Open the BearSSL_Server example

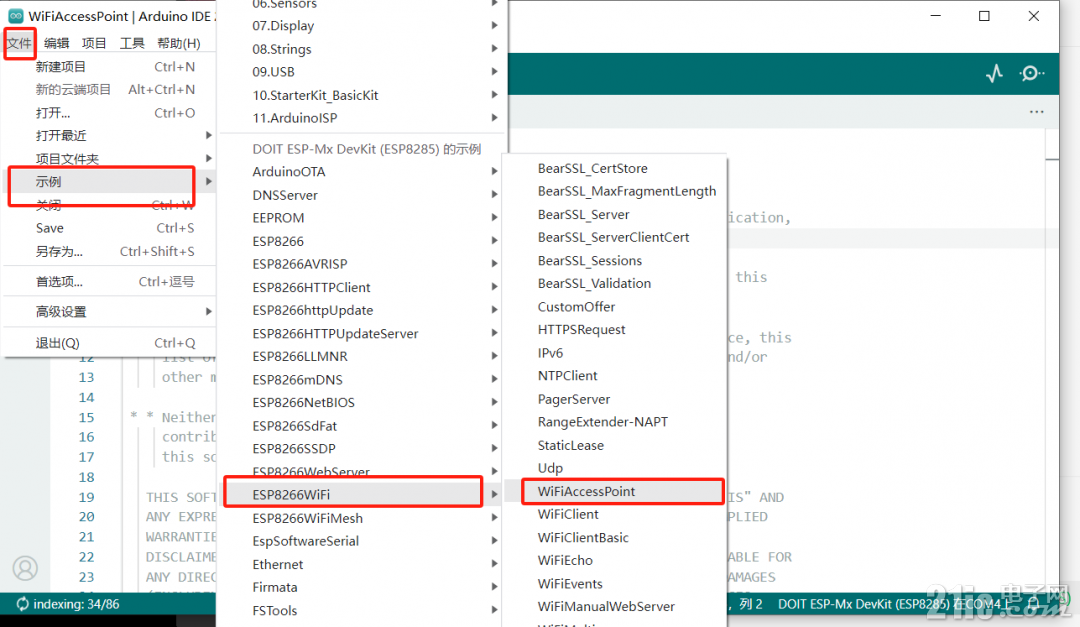(x=614, y=214)
